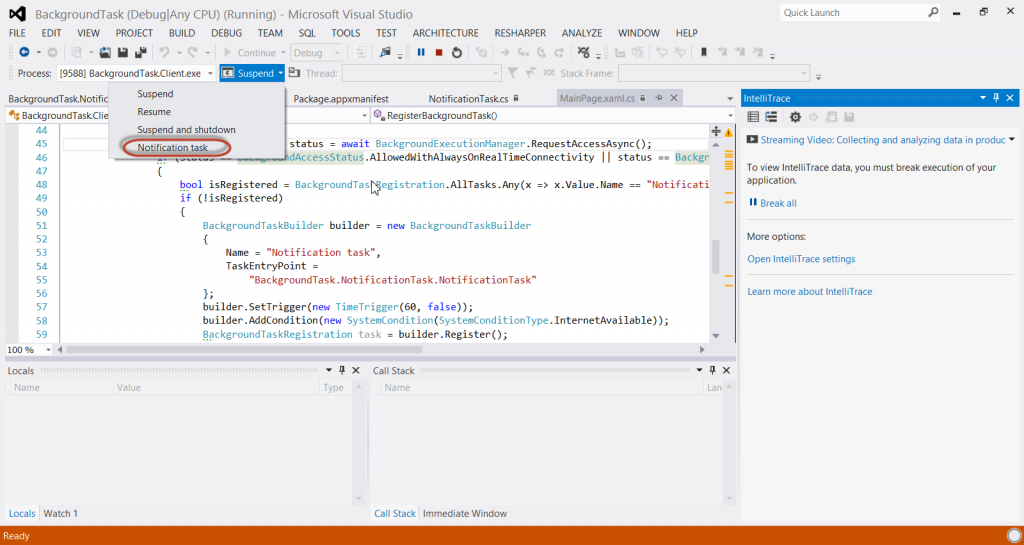This screenshot has height=545, width=1024.
Task: Switch to the Watch 1 tab
Action: pyautogui.click(x=60, y=514)
